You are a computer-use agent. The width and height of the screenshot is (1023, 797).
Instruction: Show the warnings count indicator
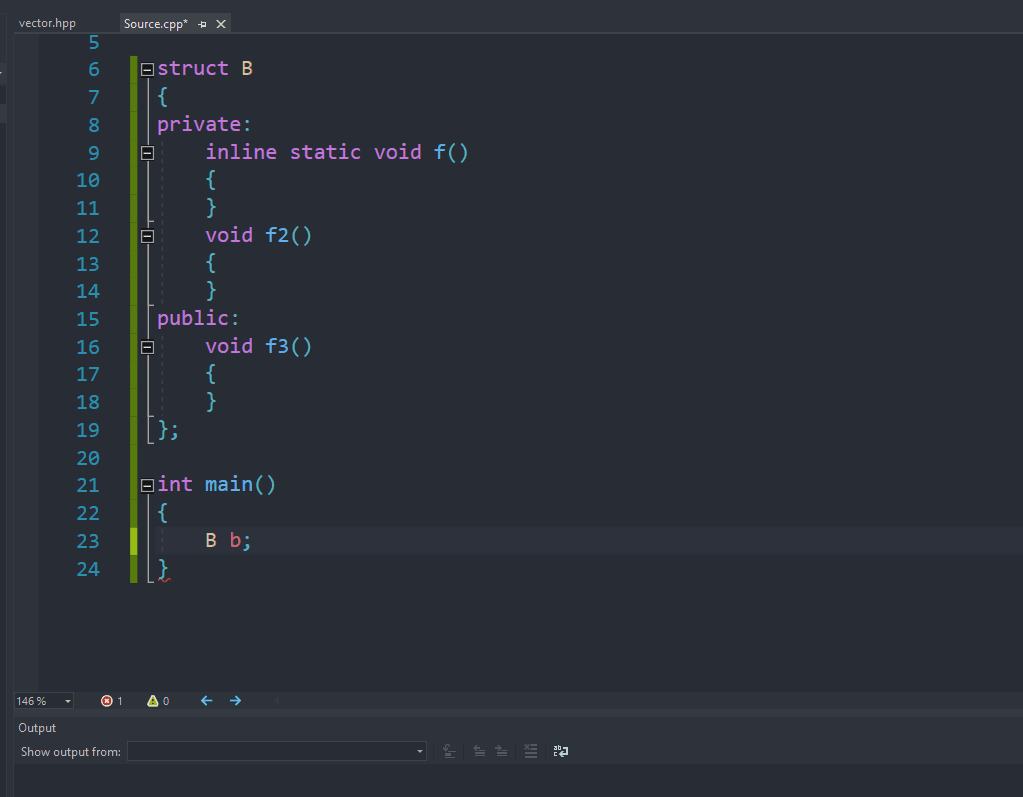tap(158, 700)
